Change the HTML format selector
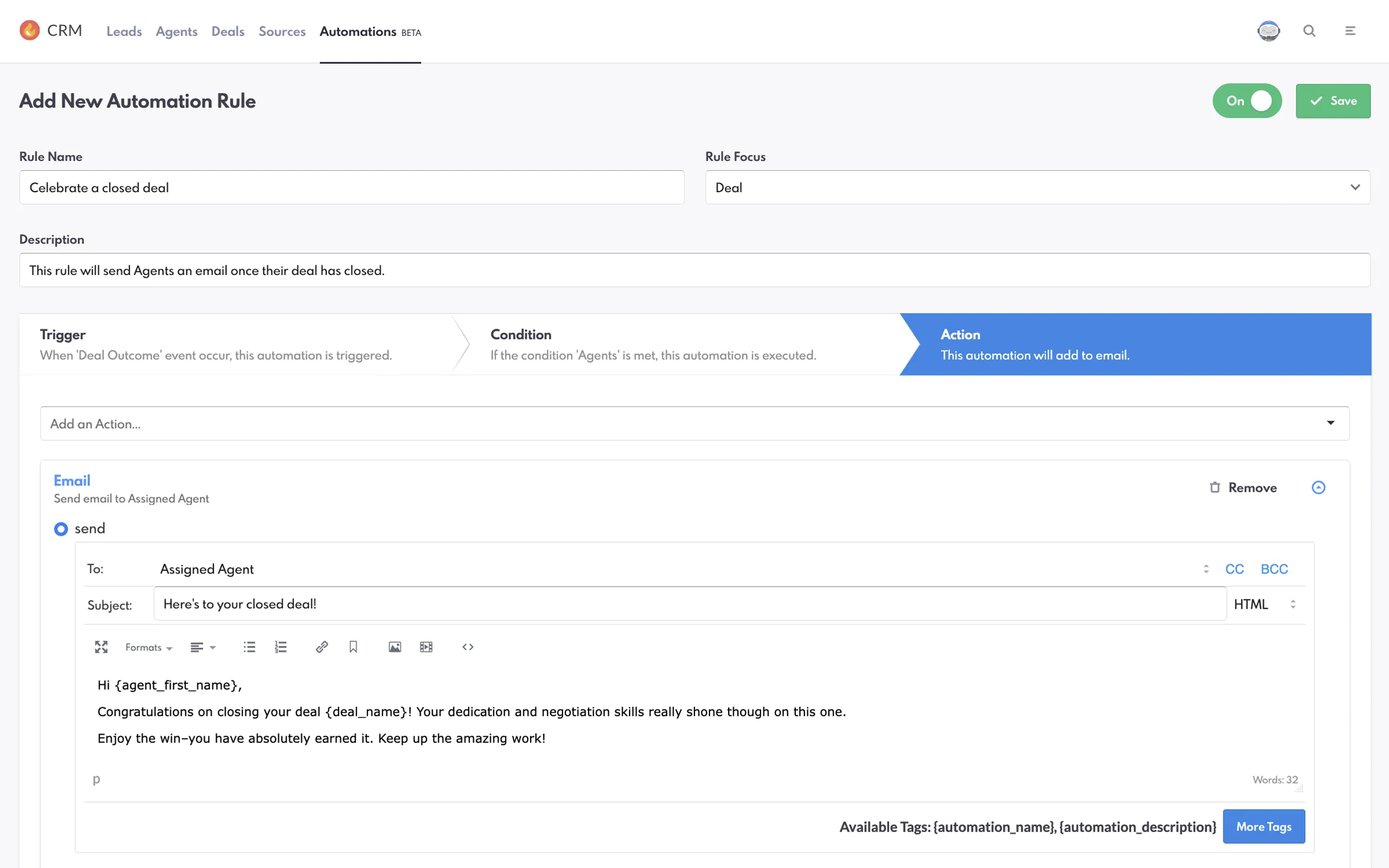The image size is (1389, 868). point(1265,604)
